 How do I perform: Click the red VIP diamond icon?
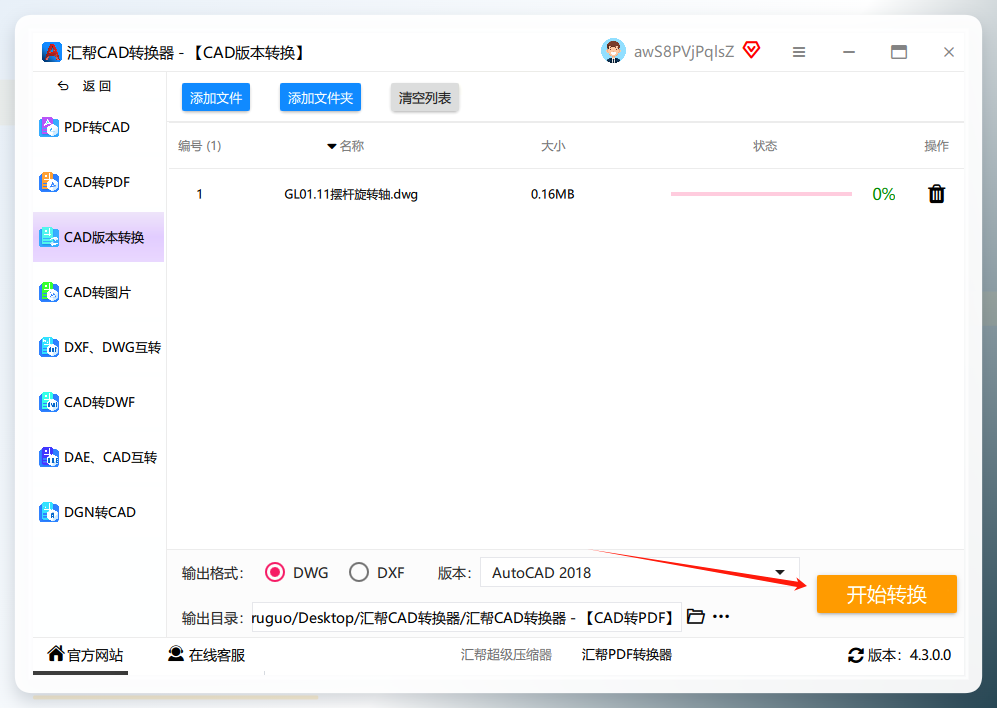tap(752, 50)
